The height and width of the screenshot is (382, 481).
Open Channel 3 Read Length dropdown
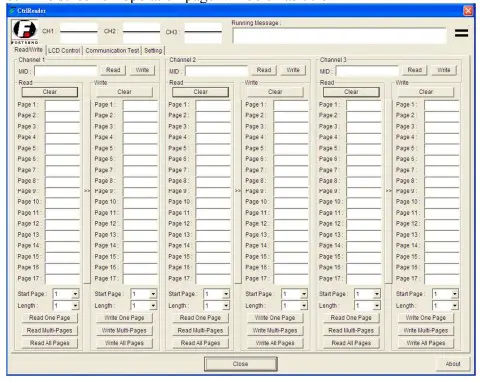pos(377,306)
